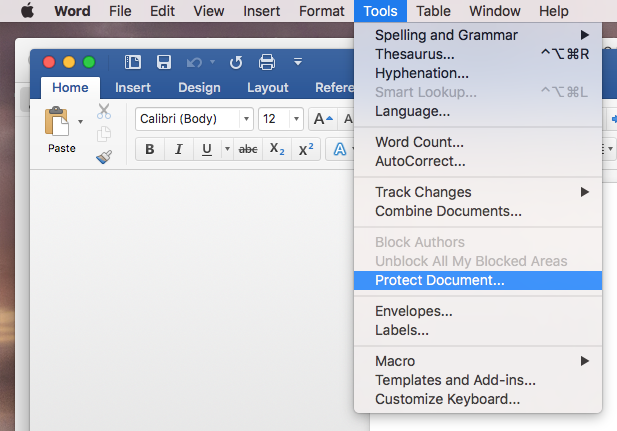Choose Thesaurus from Tools menu
617x431 pixels.
478,54
